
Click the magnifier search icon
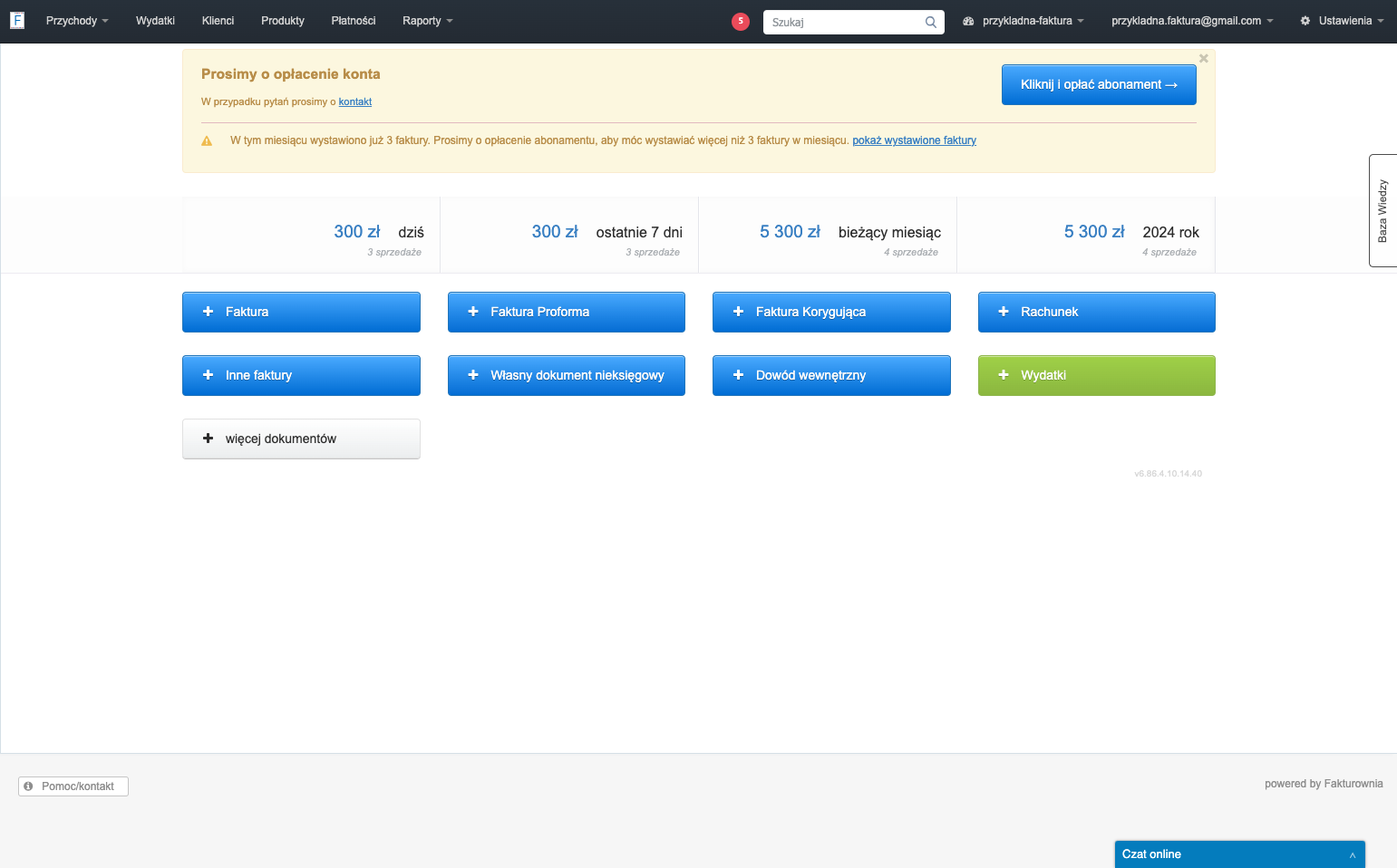pos(931,22)
